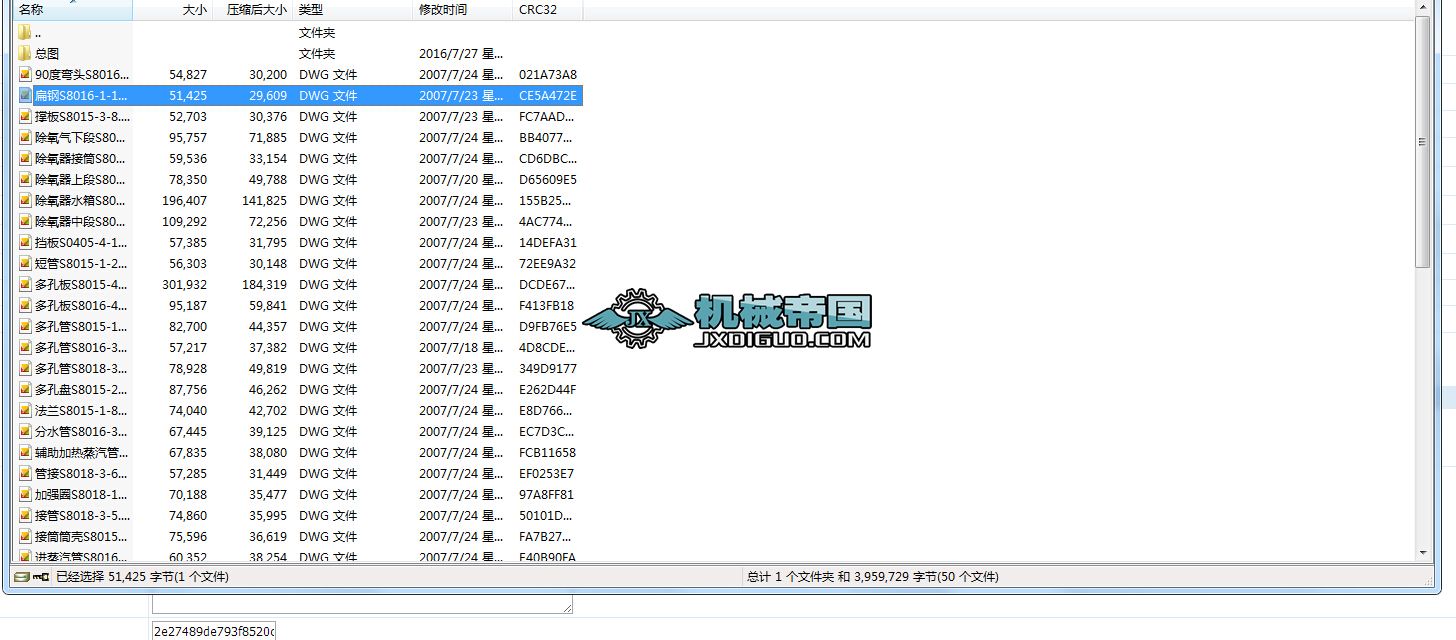Click the size value 54,827
The width and height of the screenshot is (1456, 640).
(188, 75)
